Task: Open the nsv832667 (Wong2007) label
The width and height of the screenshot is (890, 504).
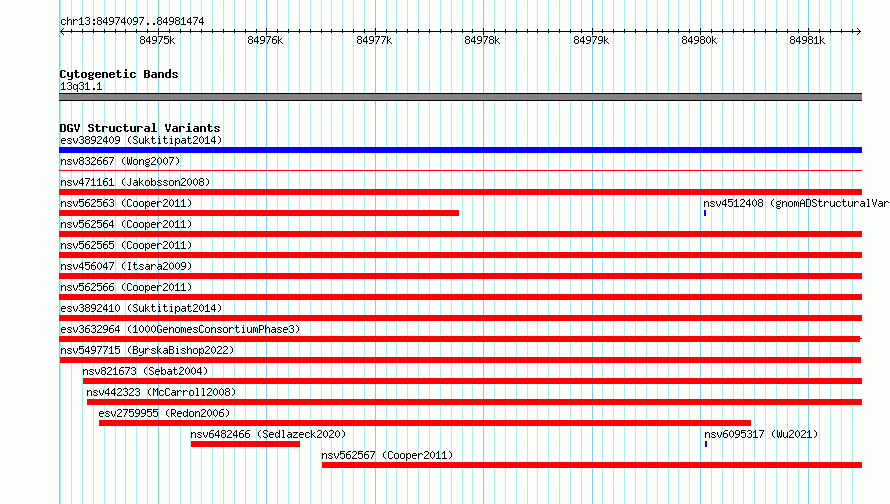Action: click(120, 161)
